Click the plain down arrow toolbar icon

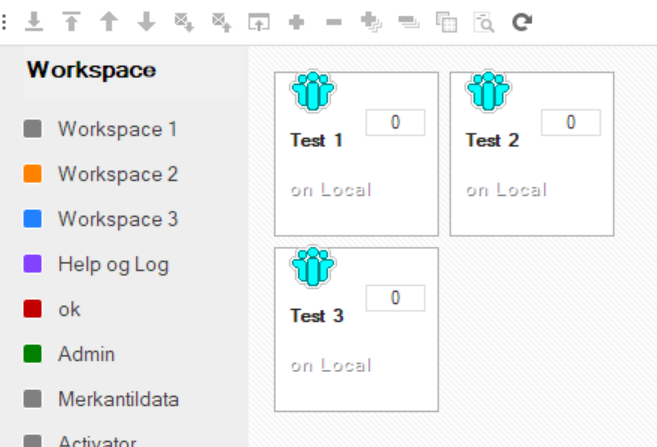click(146, 22)
